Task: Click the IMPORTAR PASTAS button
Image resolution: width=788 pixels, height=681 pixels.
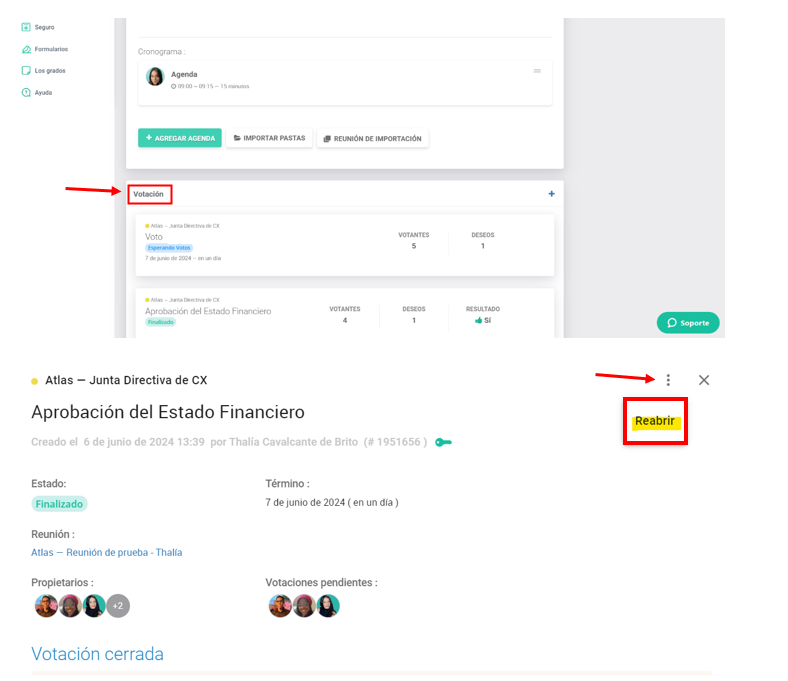Action: coord(269,138)
